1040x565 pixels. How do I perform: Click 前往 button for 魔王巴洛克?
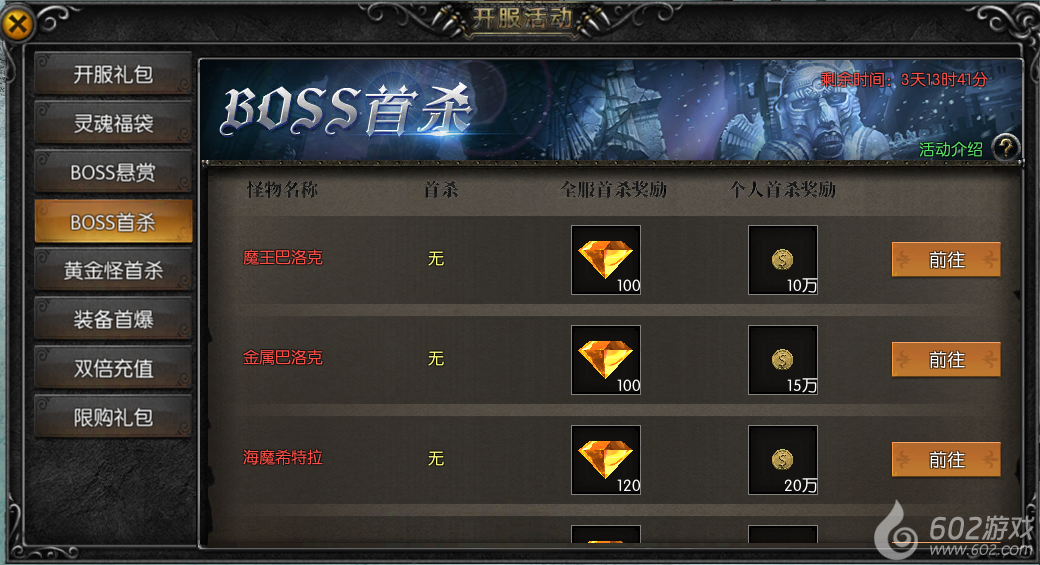coord(946,259)
